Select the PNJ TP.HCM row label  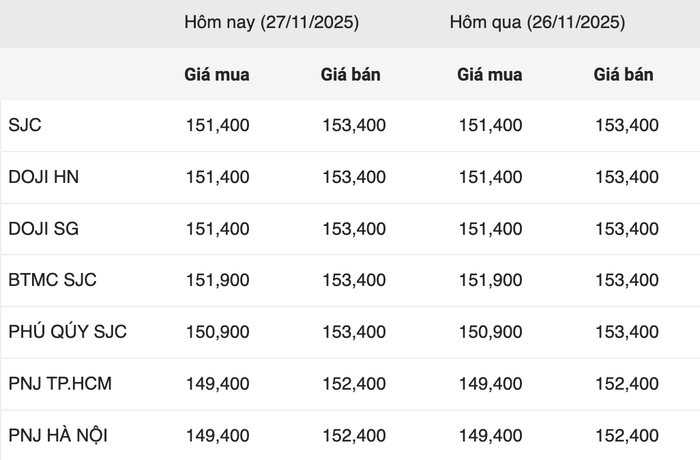(62, 383)
